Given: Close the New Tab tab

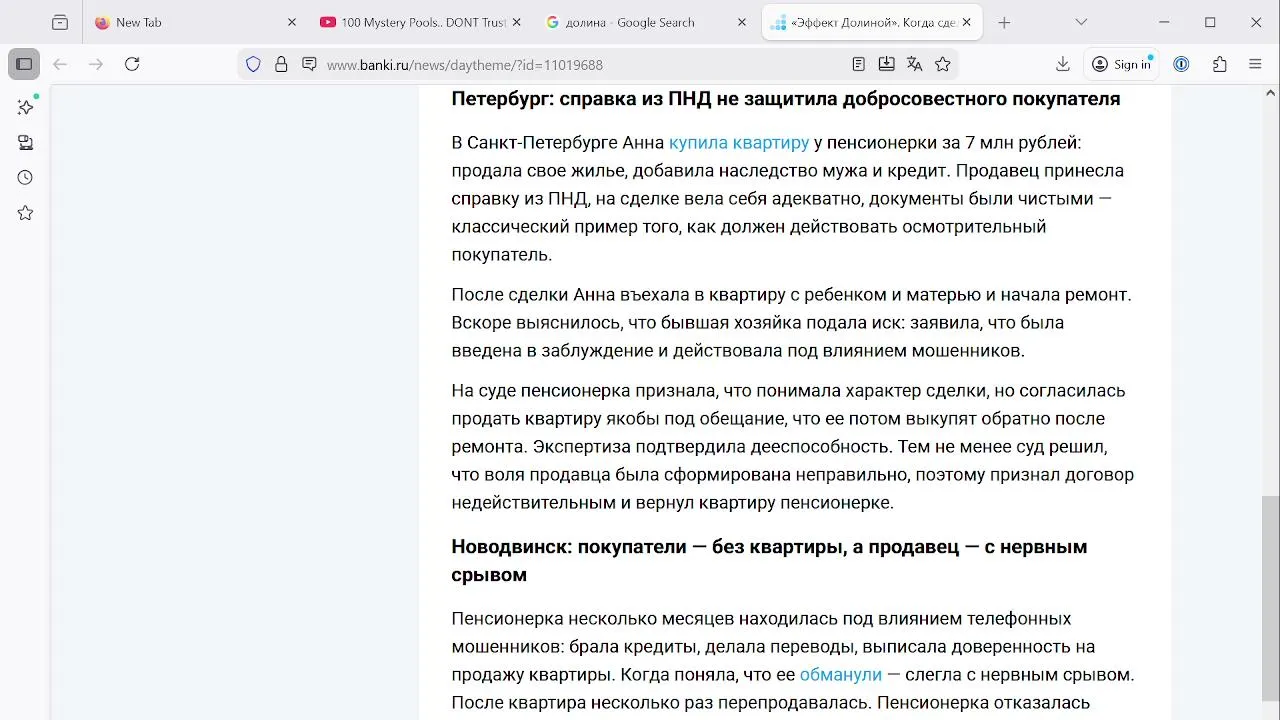Looking at the screenshot, I should 292,22.
